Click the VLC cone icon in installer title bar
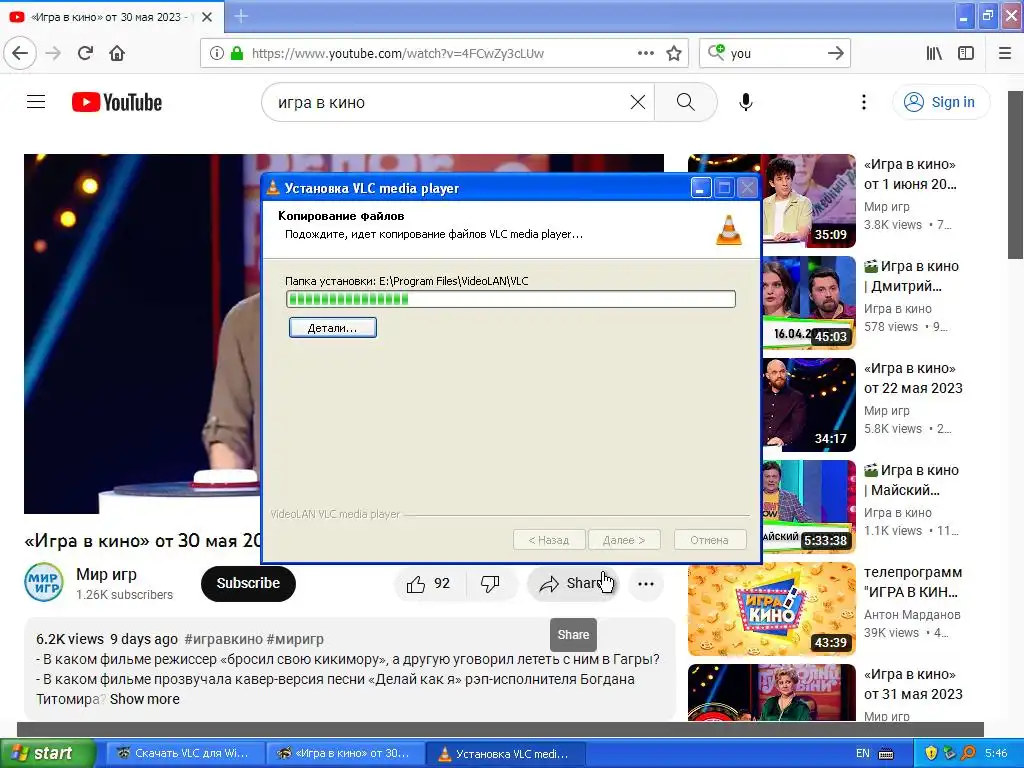 [273, 188]
